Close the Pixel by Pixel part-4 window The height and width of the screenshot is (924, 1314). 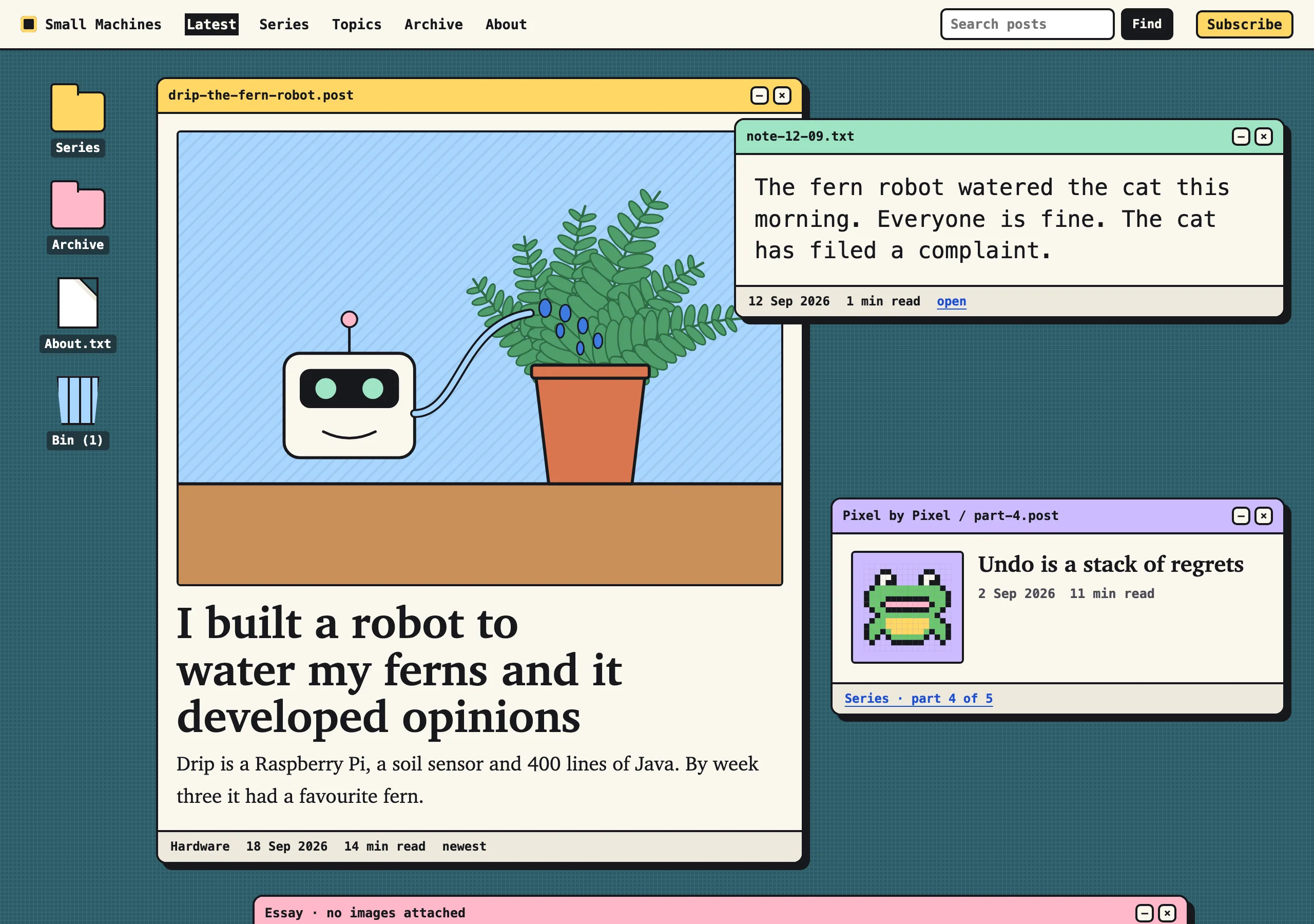click(1264, 516)
